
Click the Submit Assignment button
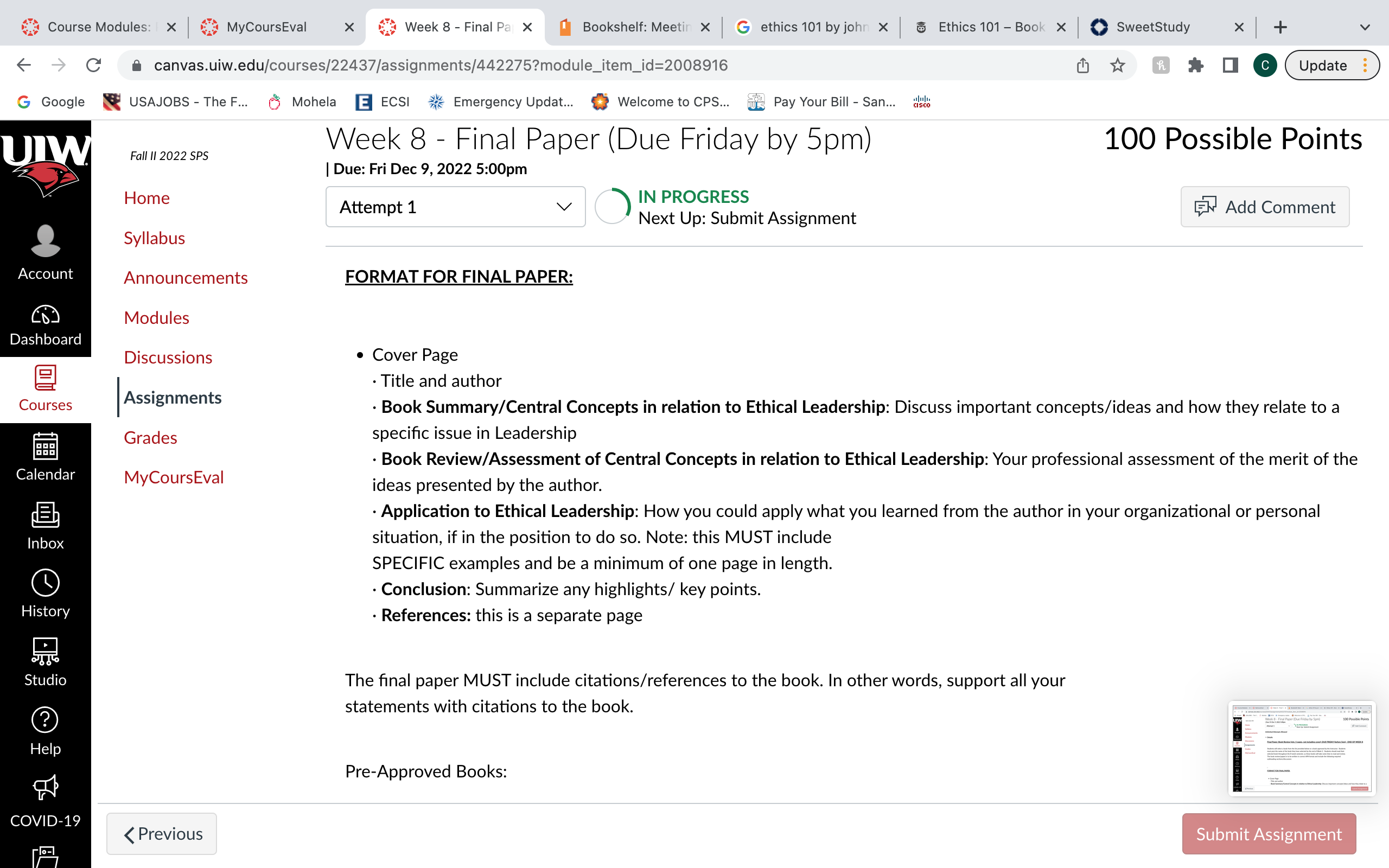[x=1269, y=834]
